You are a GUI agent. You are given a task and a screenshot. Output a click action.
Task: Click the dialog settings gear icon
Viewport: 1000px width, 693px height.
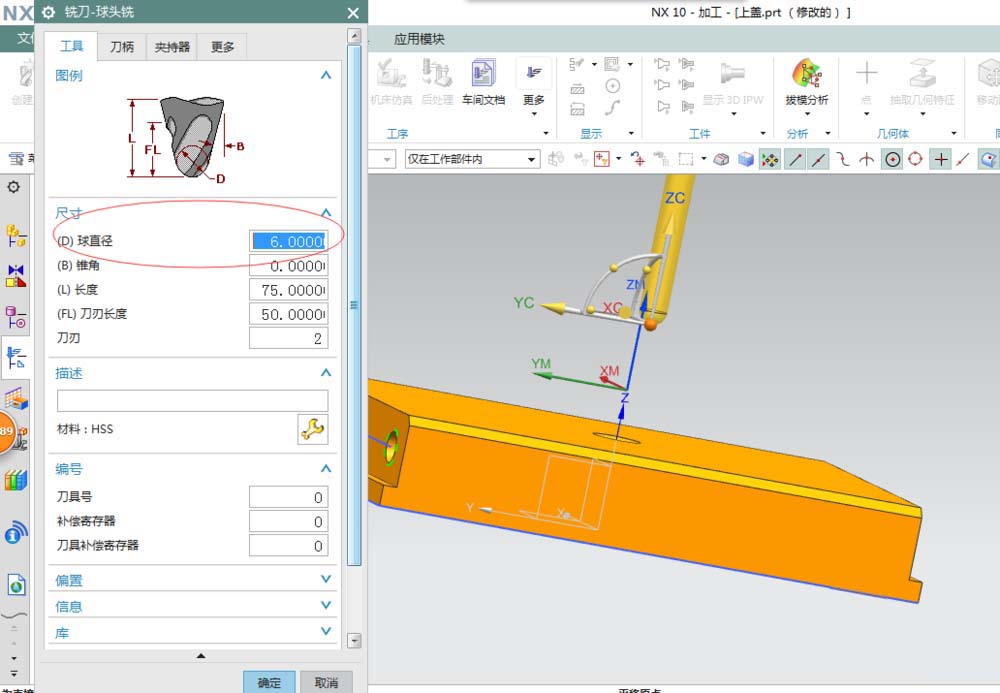48,13
